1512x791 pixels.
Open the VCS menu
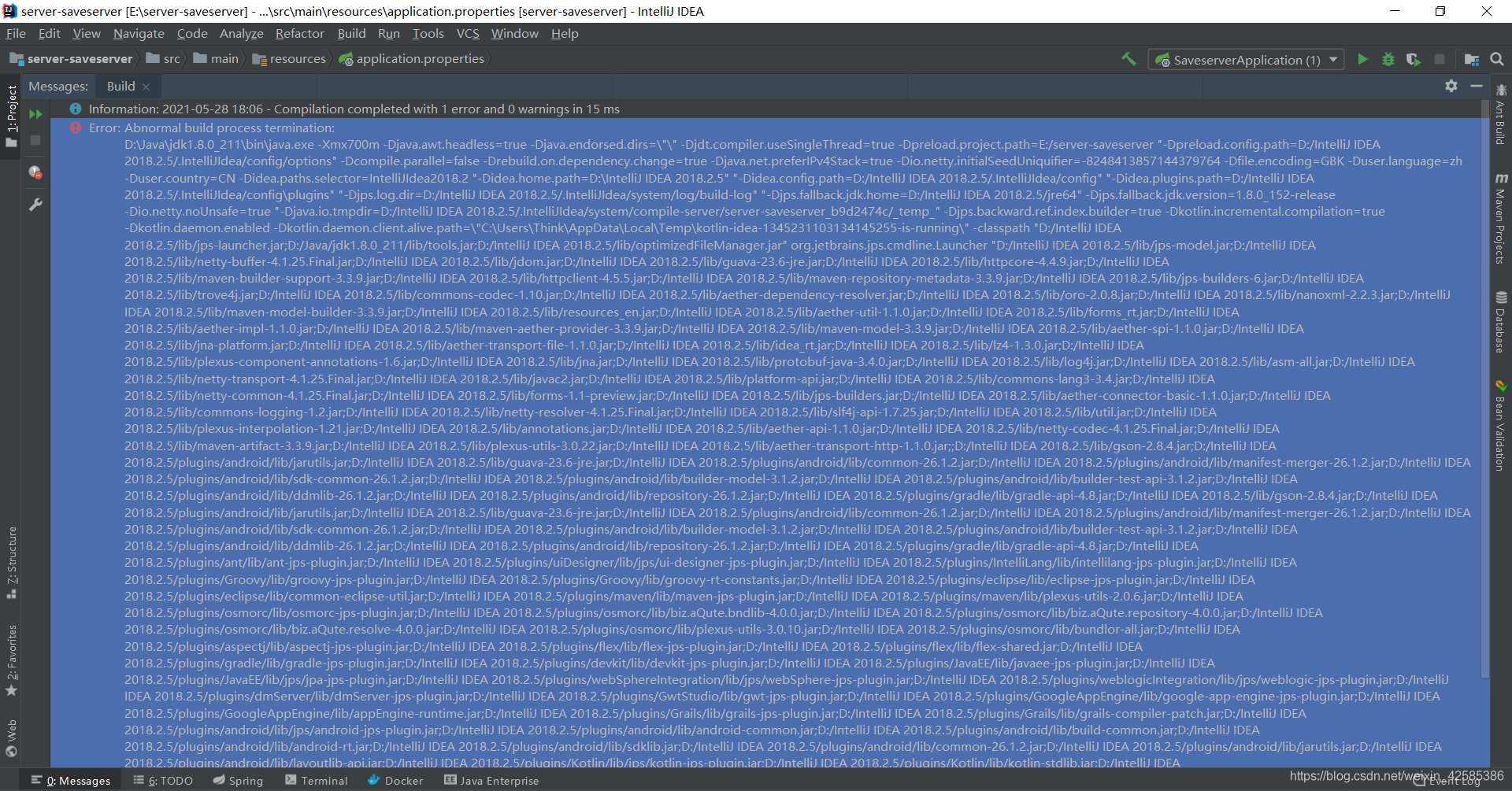point(468,33)
